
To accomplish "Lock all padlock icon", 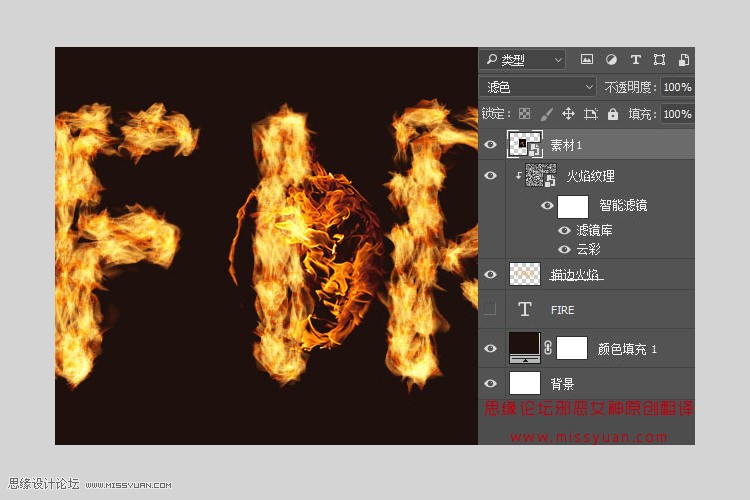I will [x=613, y=114].
